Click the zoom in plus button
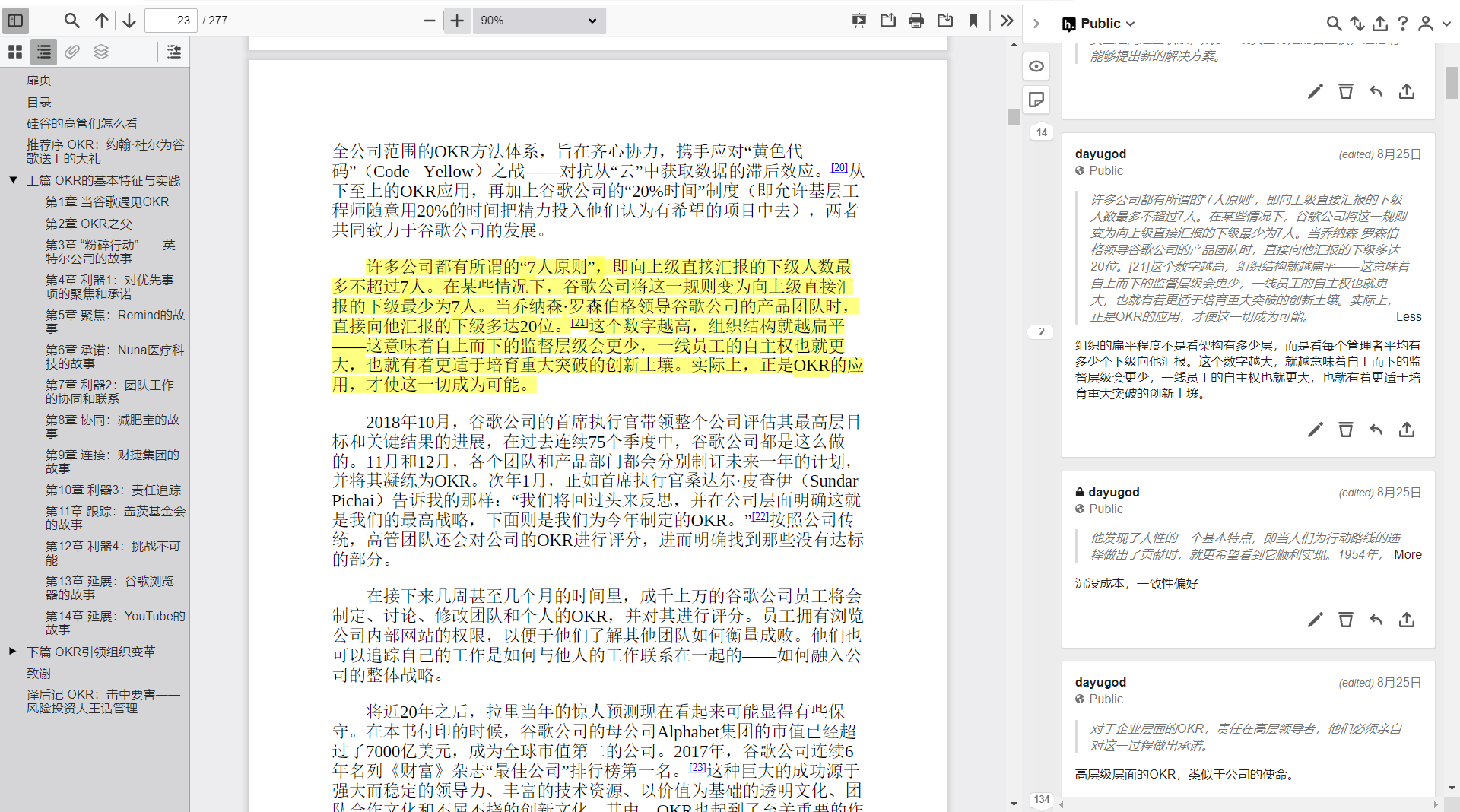Screen dimensions: 1460x812 click(456, 21)
